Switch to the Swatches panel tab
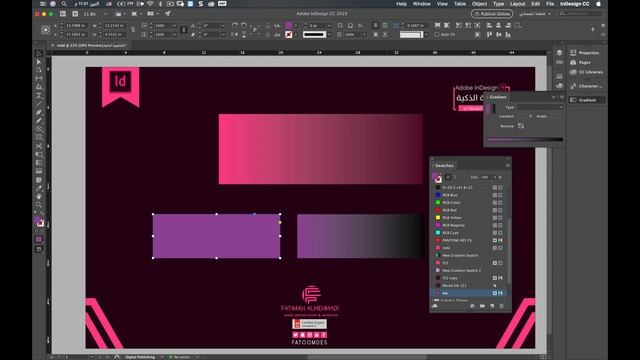 [444, 165]
